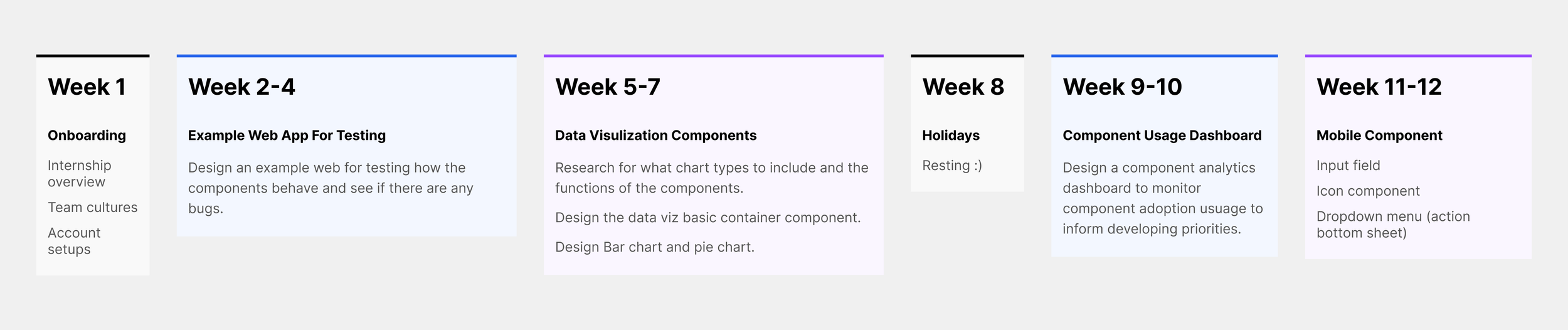The image size is (1568, 330).
Task: Select Component Usage Dashboard title
Action: [x=1162, y=136]
